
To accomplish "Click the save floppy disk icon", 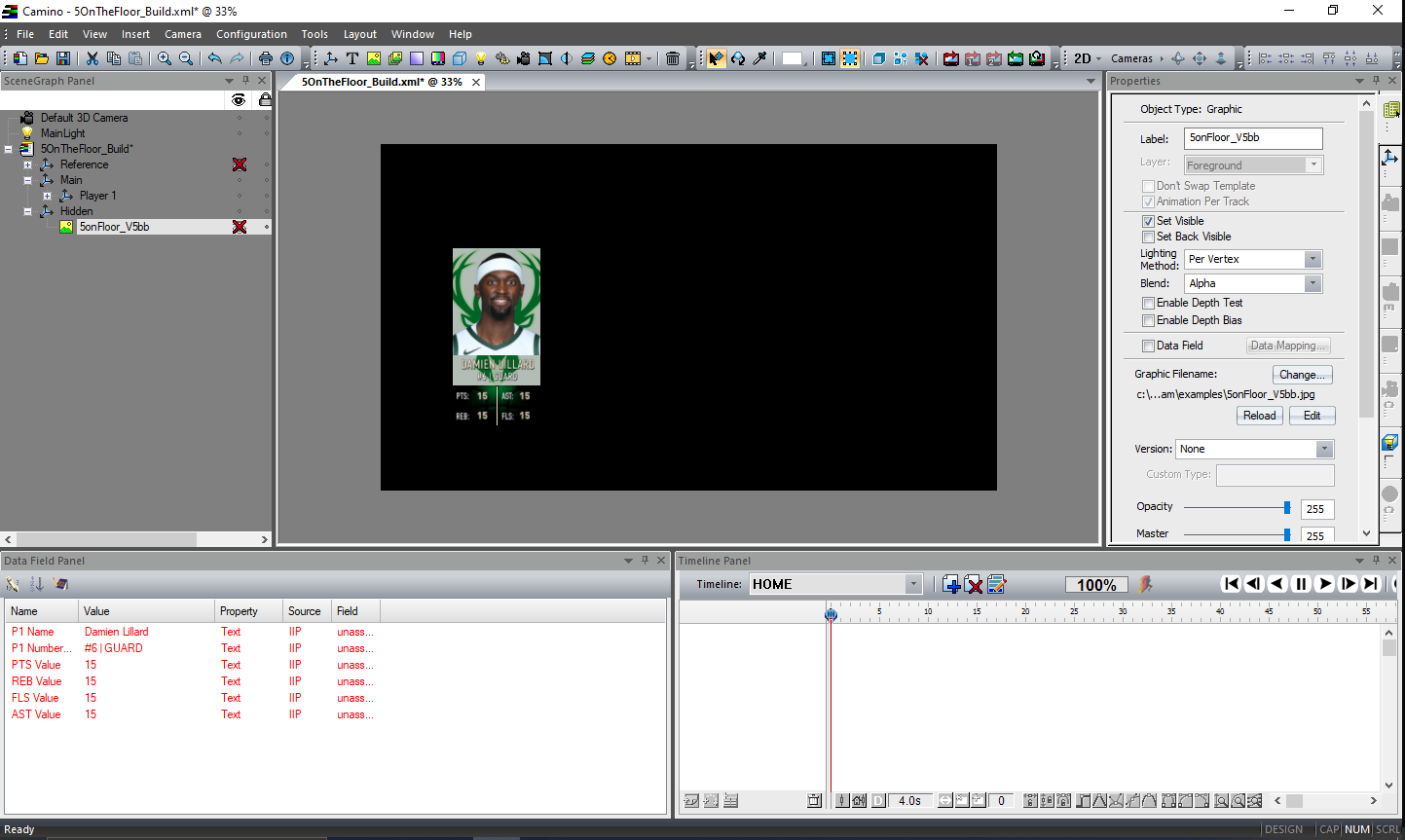I will coord(63,58).
